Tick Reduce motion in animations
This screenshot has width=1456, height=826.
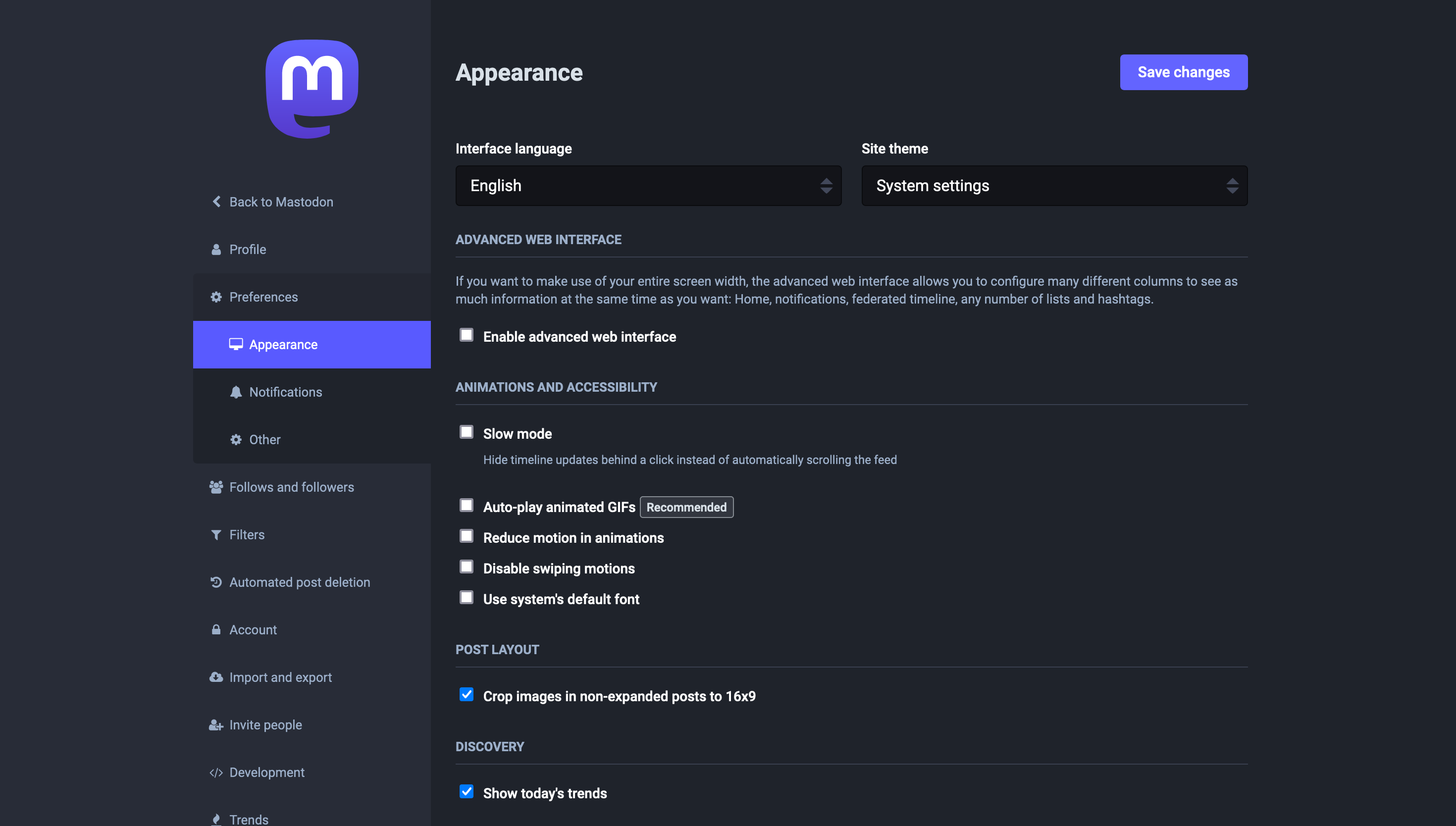466,537
